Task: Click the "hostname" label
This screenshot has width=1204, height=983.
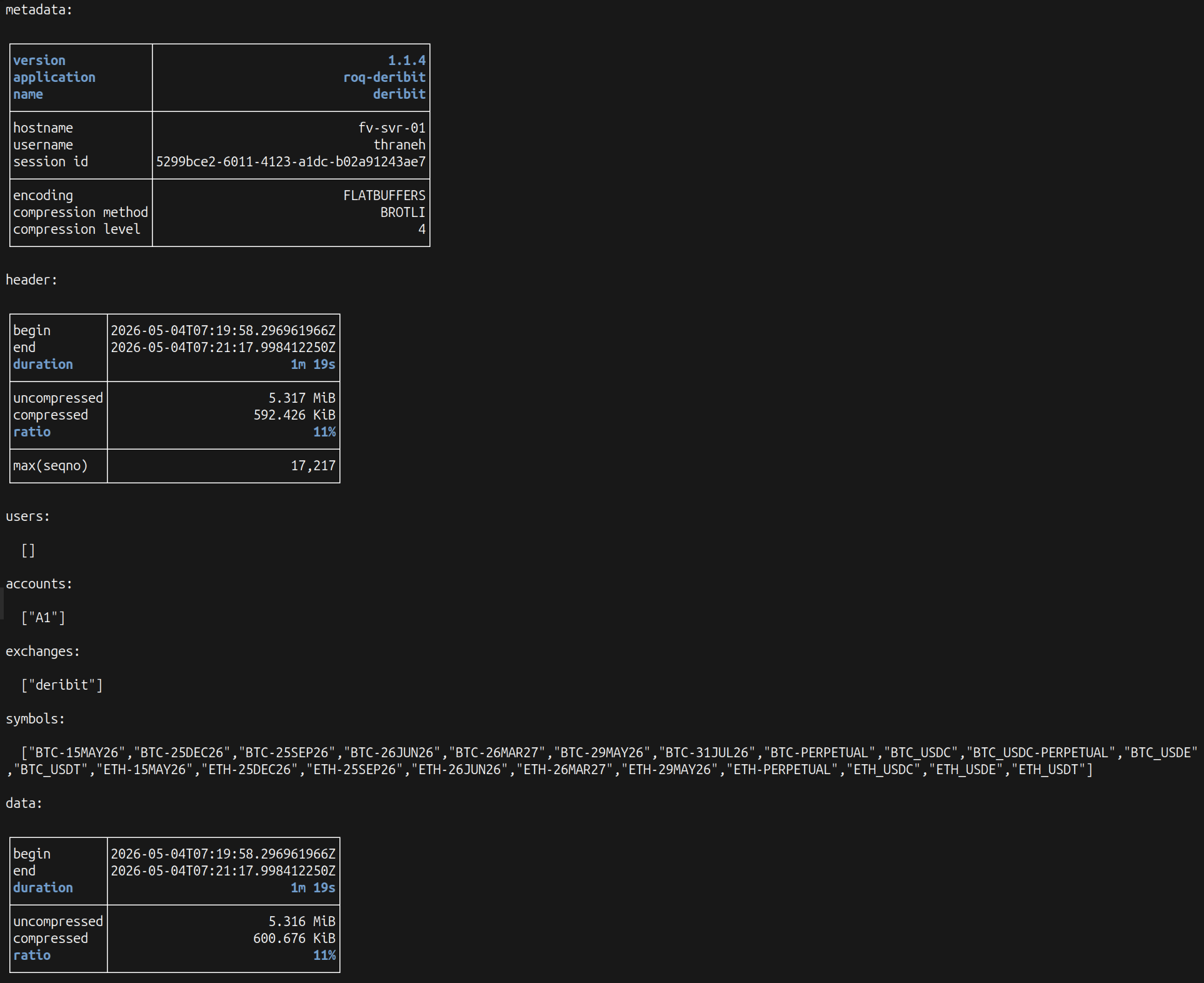Action: point(43,128)
